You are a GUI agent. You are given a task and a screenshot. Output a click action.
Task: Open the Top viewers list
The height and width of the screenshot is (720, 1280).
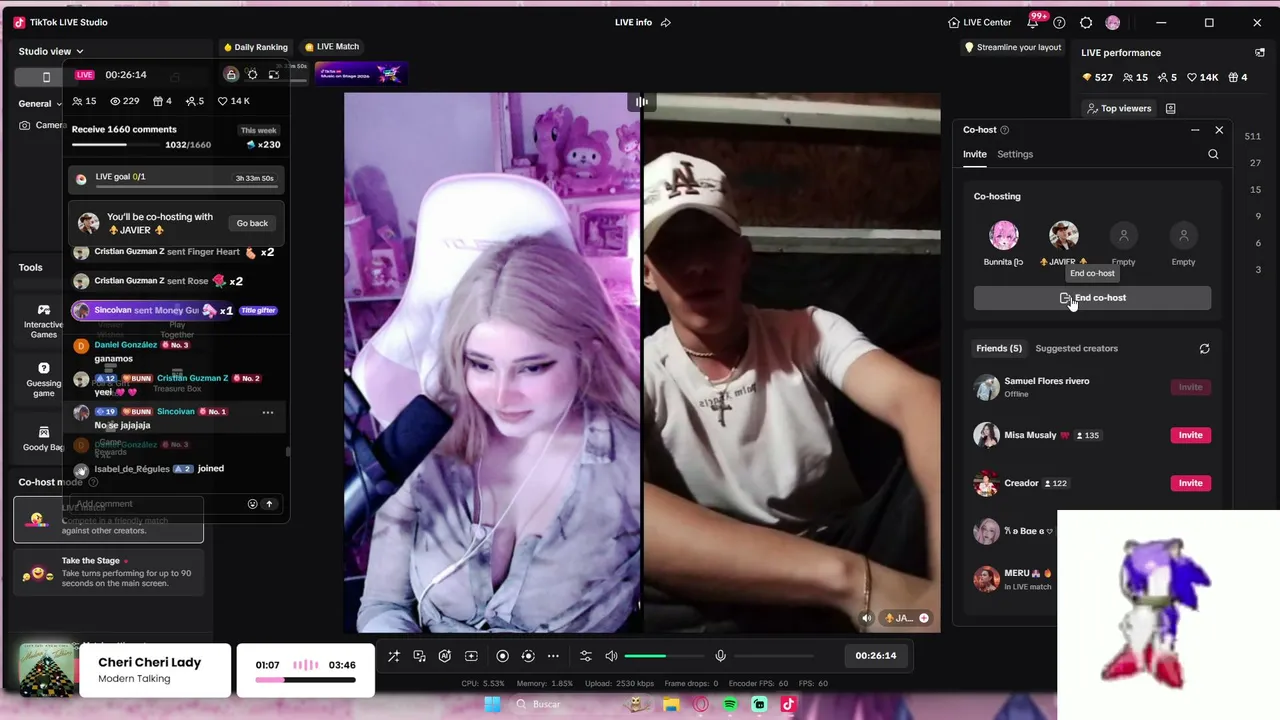click(1119, 108)
